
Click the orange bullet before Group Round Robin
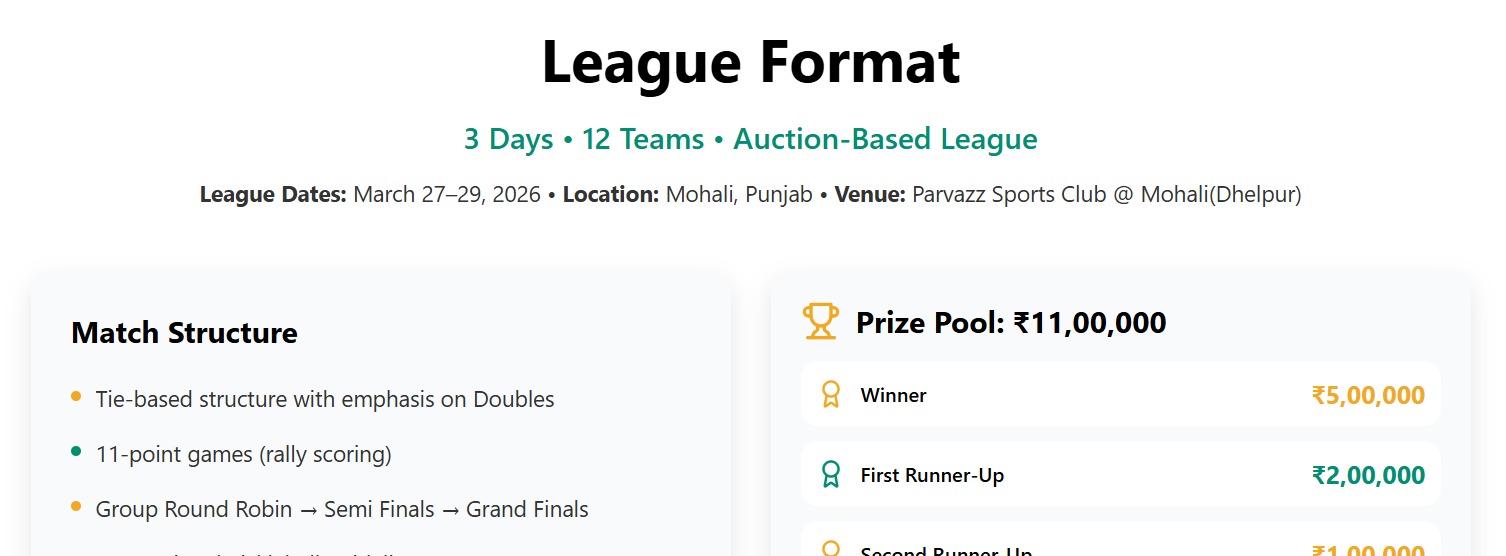pyautogui.click(x=76, y=507)
